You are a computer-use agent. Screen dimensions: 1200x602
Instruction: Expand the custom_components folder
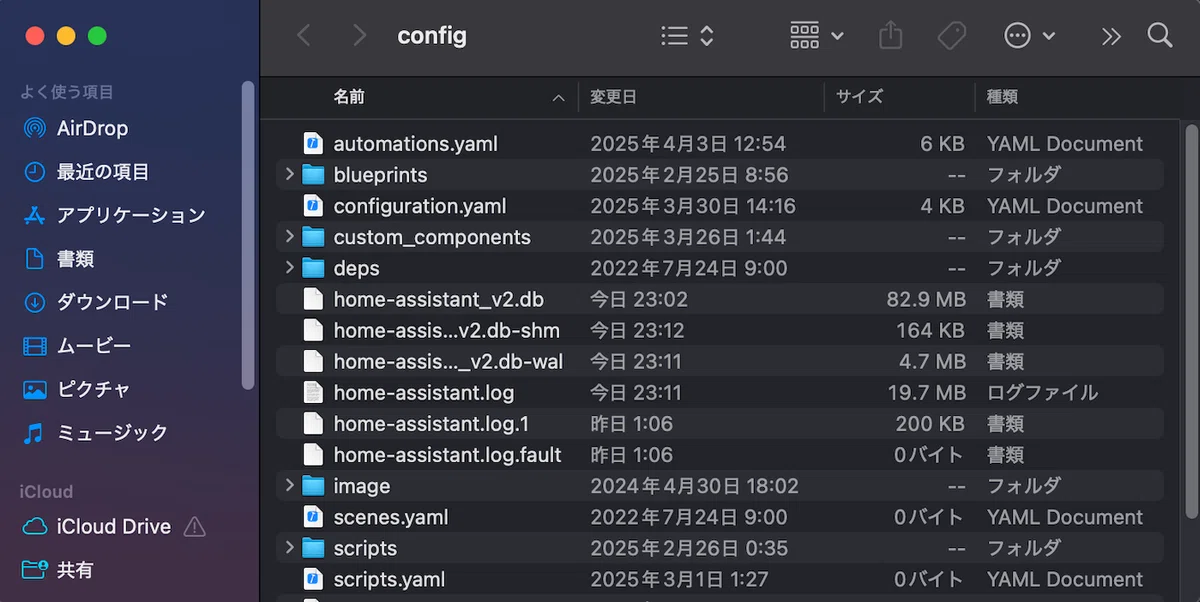(x=289, y=237)
